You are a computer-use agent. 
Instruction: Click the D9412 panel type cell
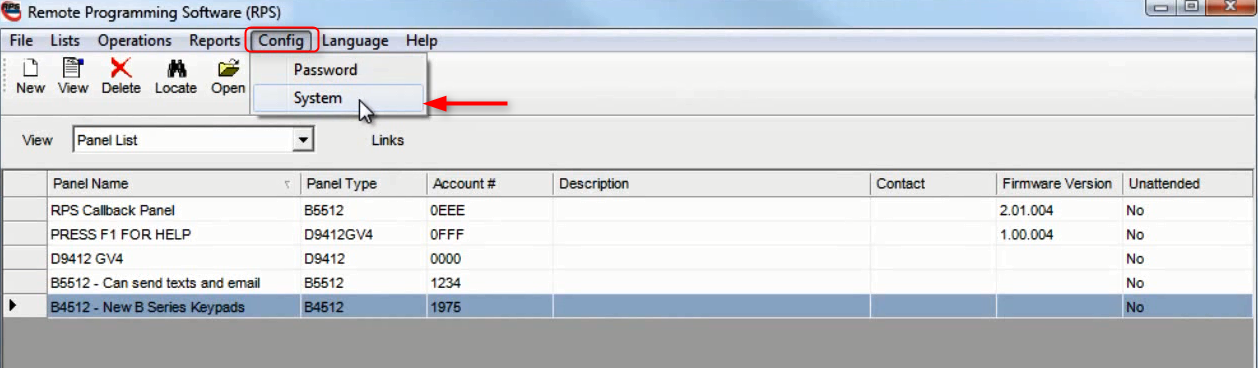click(x=364, y=258)
